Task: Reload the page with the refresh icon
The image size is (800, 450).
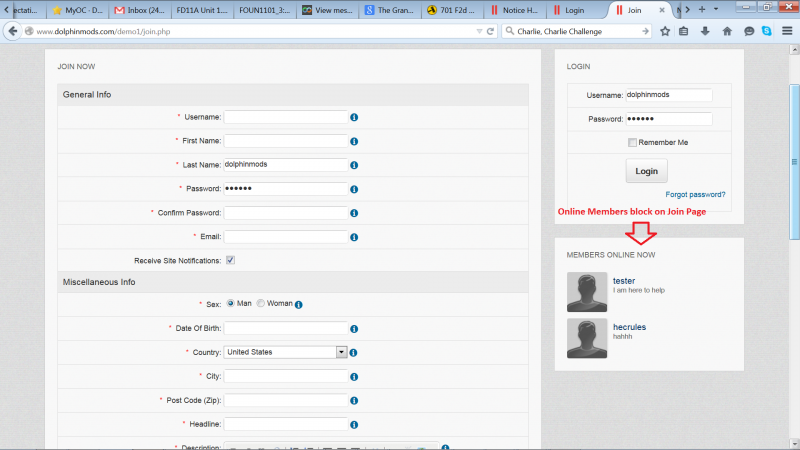Action: coord(490,31)
